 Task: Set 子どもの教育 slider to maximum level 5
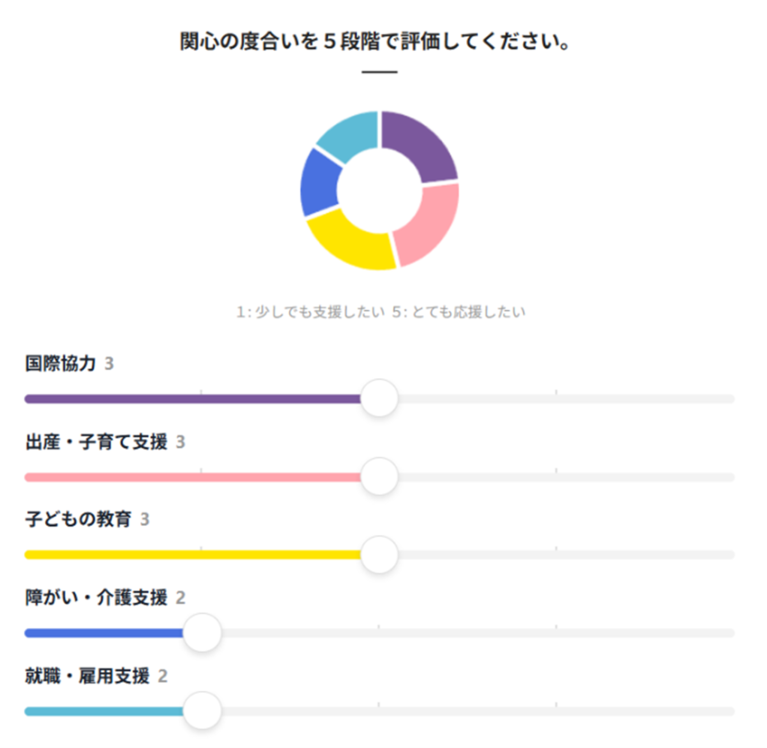(731, 555)
